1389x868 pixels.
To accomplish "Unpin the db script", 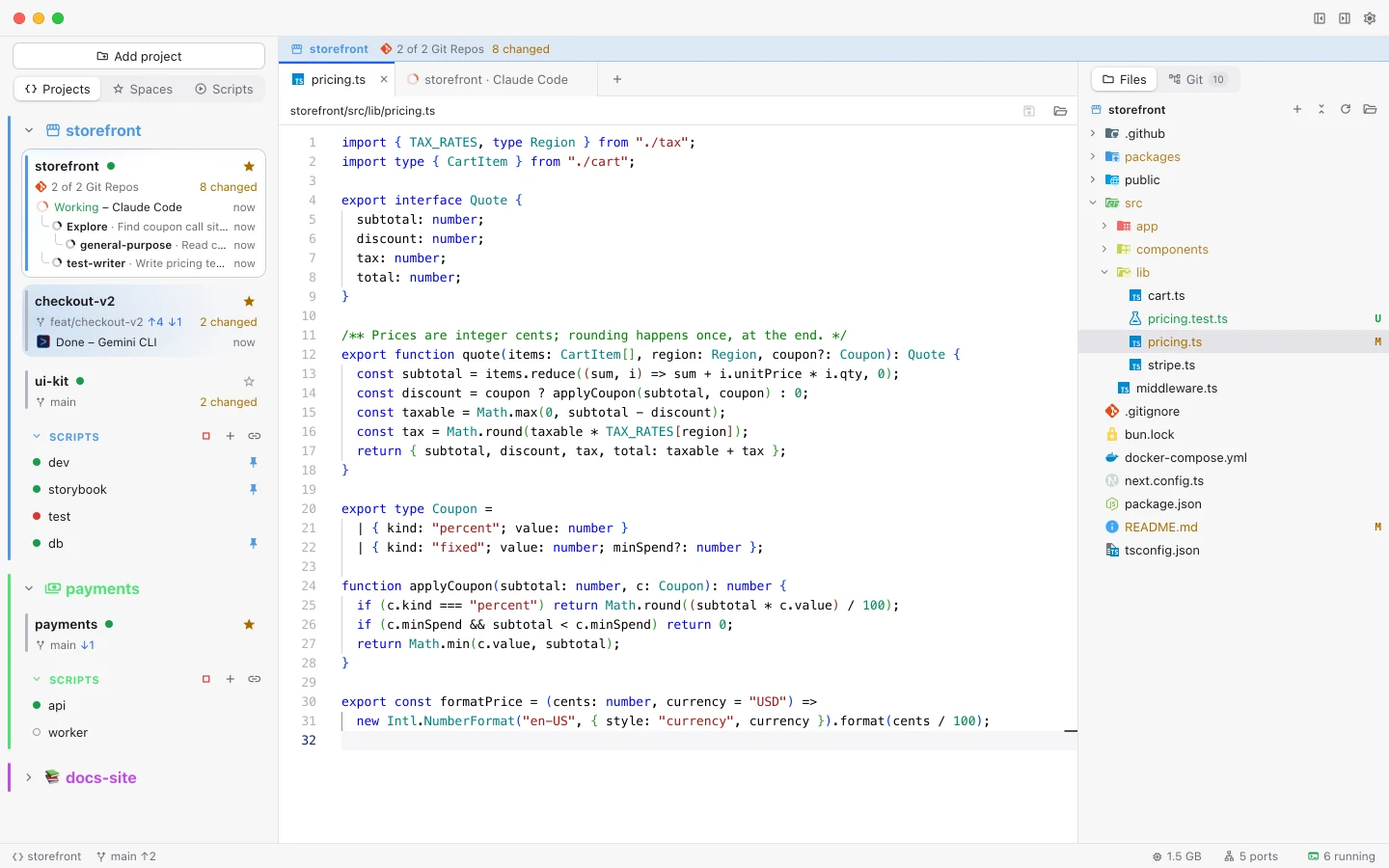I will pos(254,543).
